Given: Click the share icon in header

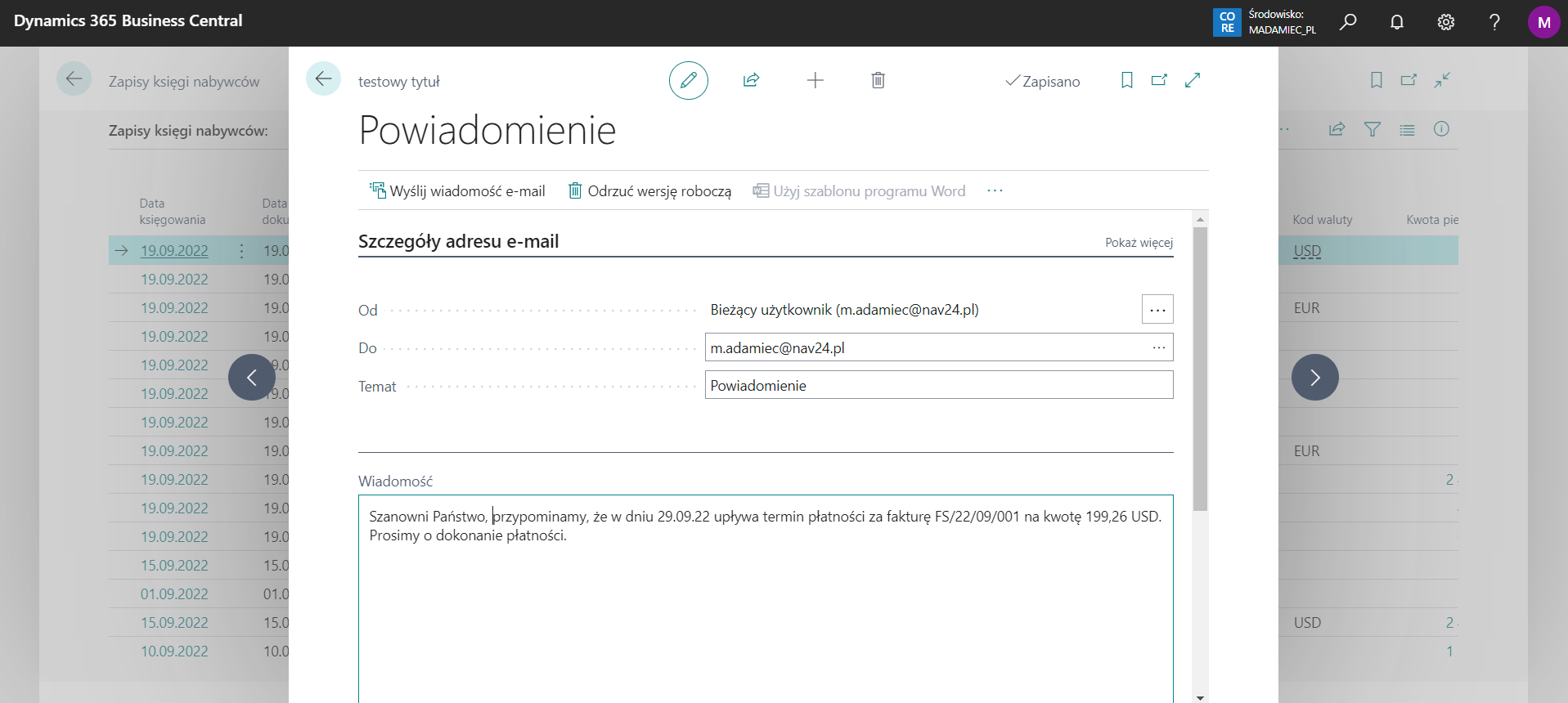Looking at the screenshot, I should tap(751, 80).
